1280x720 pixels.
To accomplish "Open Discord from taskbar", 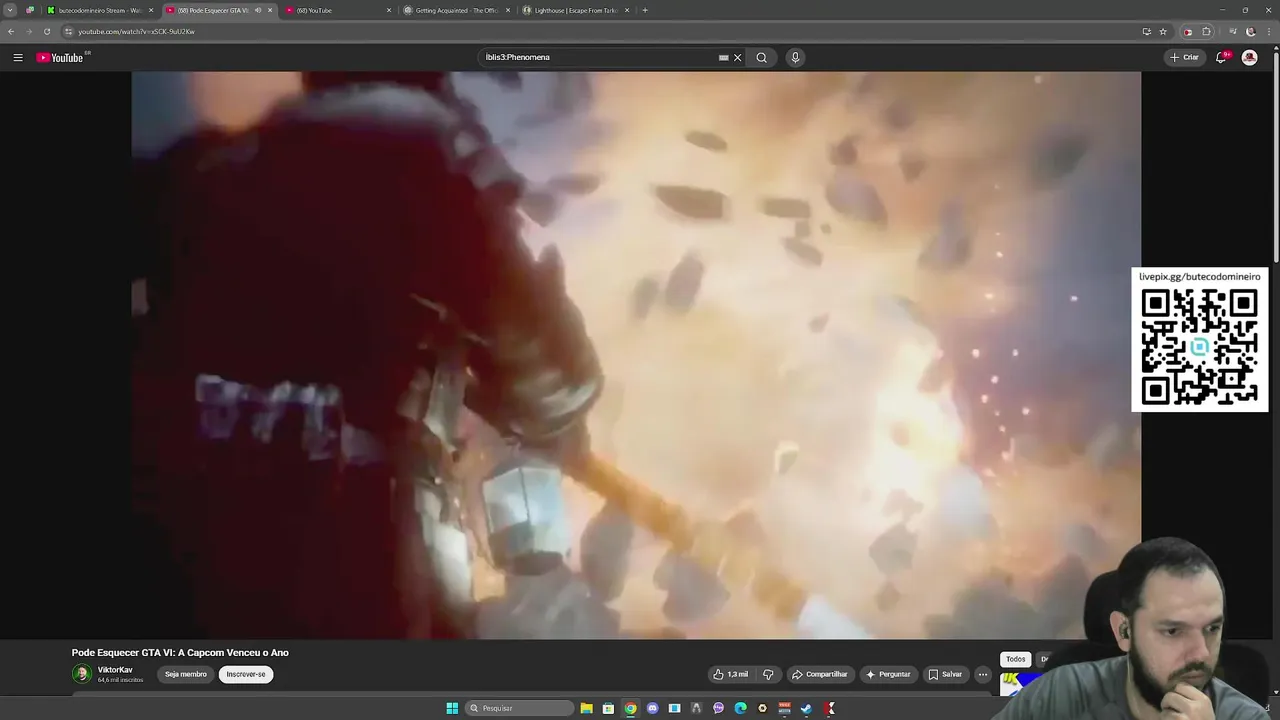I will coord(652,708).
